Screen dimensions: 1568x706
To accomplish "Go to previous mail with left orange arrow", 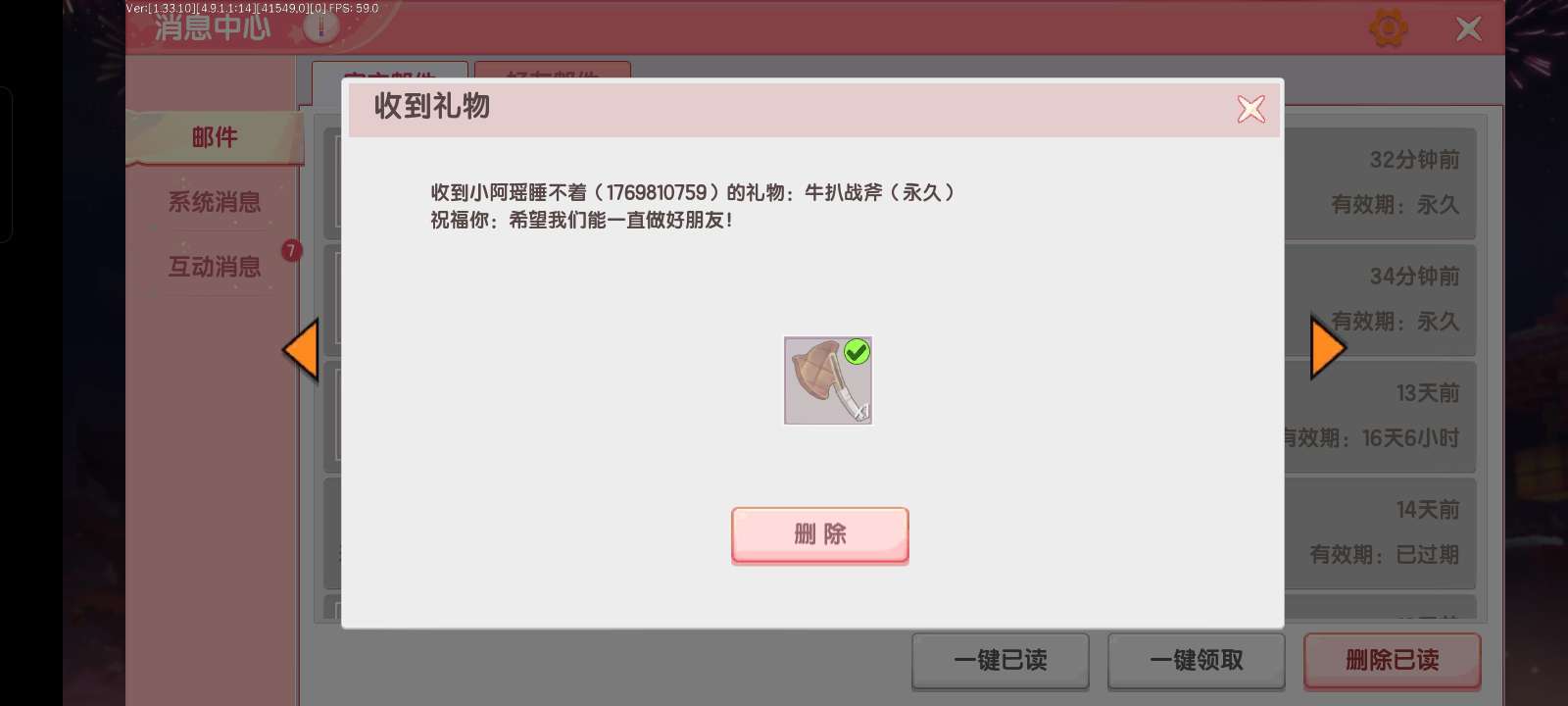I will coord(301,349).
